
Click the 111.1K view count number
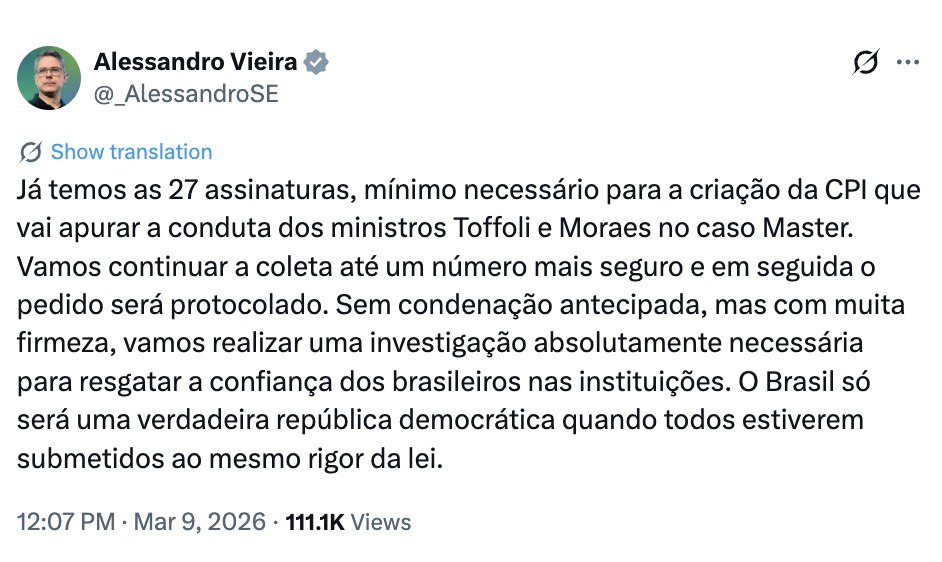(x=316, y=522)
